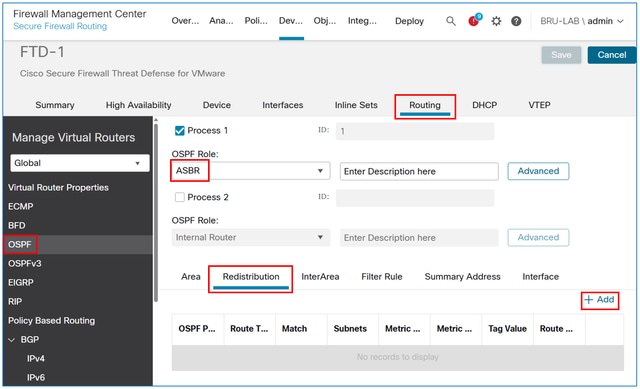
Task: Open the InterArea sub-tab
Action: click(x=320, y=276)
